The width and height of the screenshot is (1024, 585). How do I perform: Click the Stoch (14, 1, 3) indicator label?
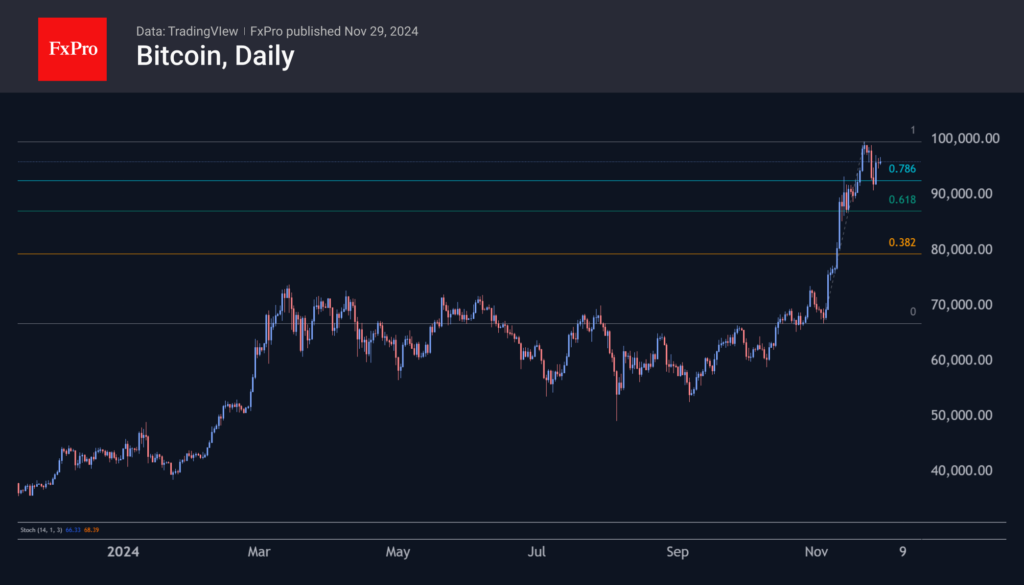click(x=40, y=528)
